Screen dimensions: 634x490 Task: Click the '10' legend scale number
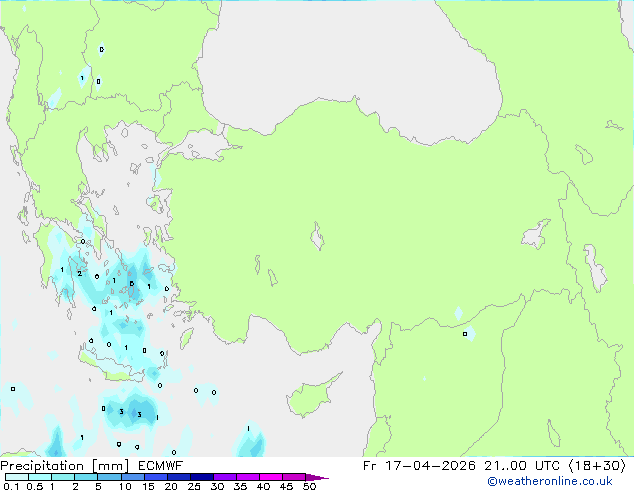click(x=125, y=486)
